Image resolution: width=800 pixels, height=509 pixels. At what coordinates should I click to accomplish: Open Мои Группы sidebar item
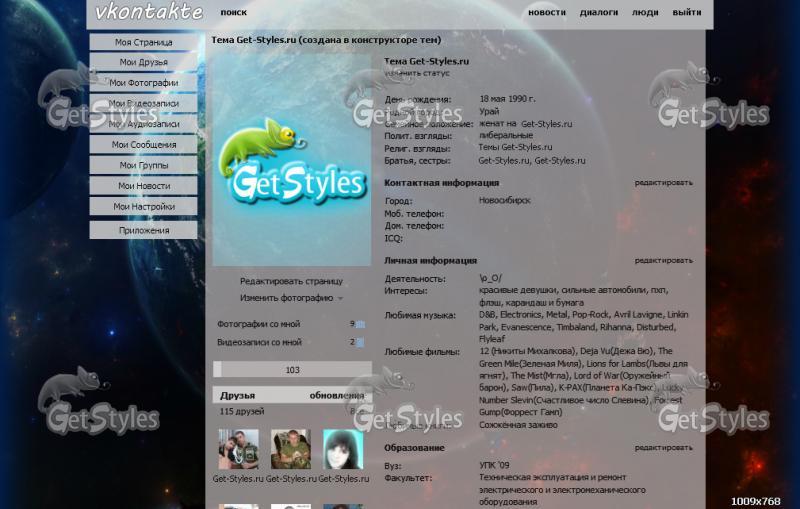click(143, 165)
